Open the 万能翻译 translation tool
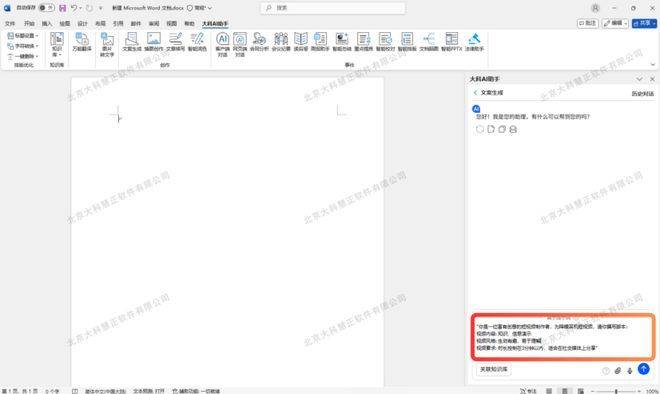 pos(82,42)
